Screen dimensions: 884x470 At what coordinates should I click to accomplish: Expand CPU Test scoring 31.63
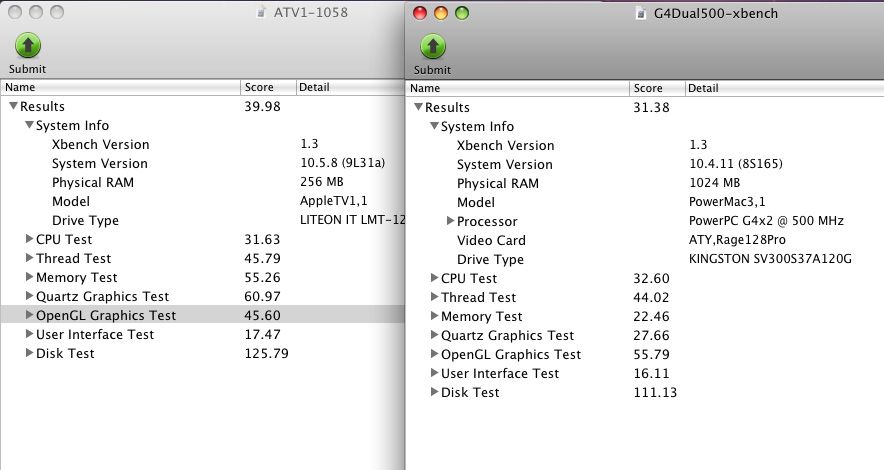coord(29,239)
